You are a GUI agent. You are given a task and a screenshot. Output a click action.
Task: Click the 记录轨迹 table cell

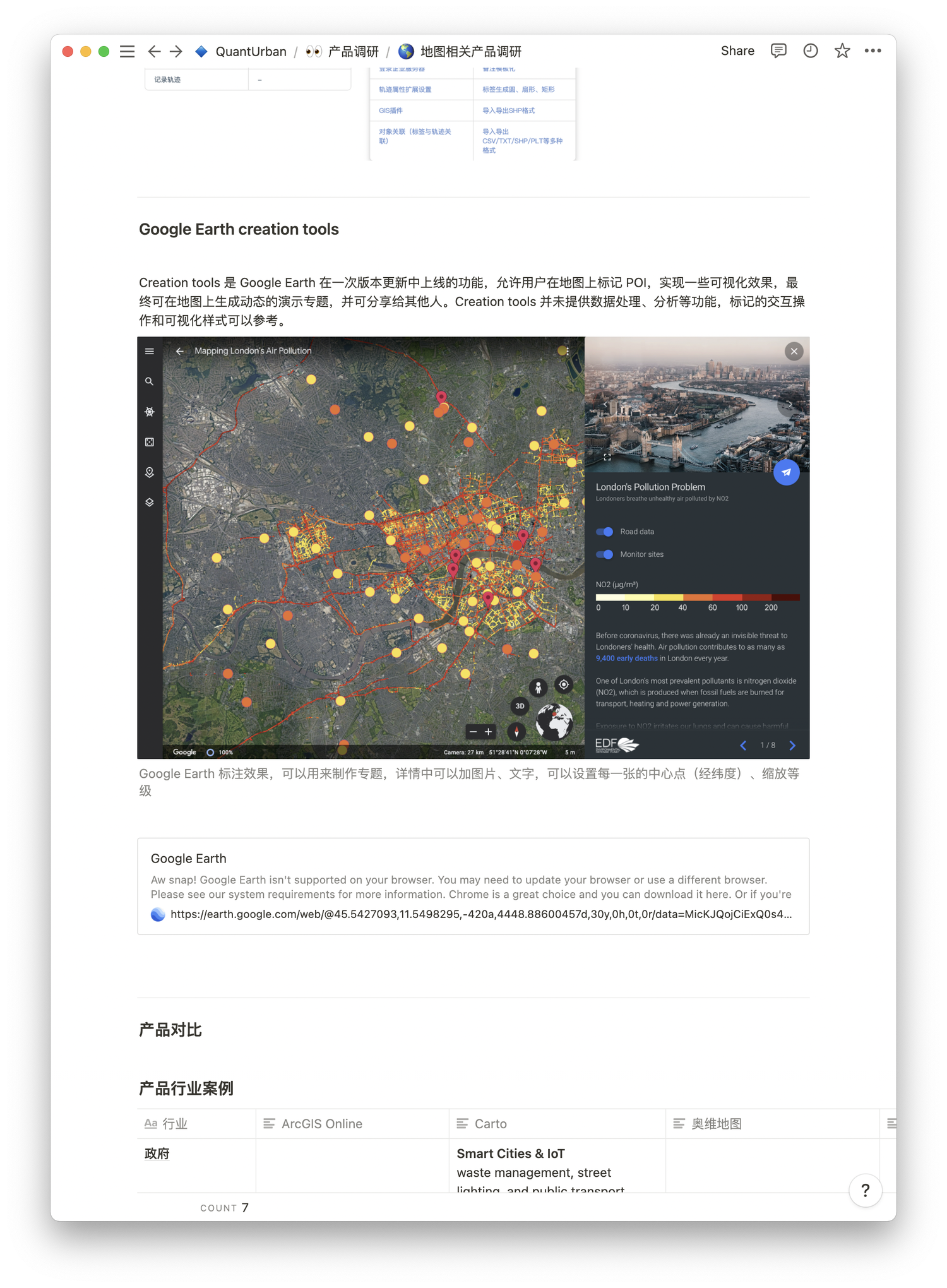(x=196, y=80)
